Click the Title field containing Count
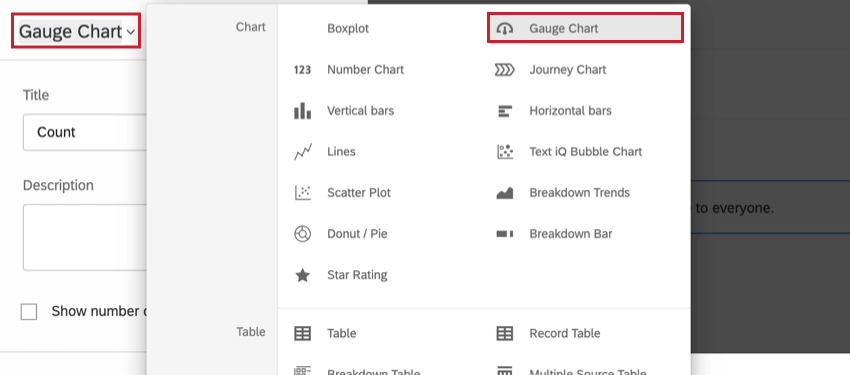This screenshot has height=375, width=850. point(85,132)
